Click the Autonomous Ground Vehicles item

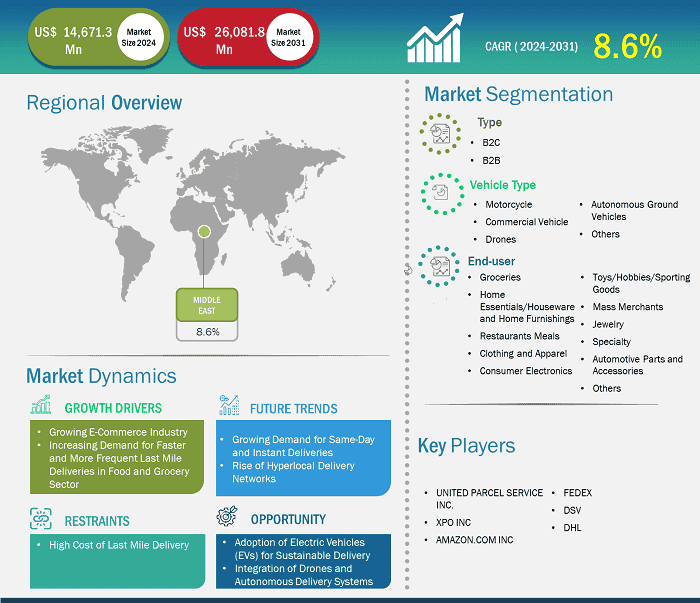pos(634,211)
